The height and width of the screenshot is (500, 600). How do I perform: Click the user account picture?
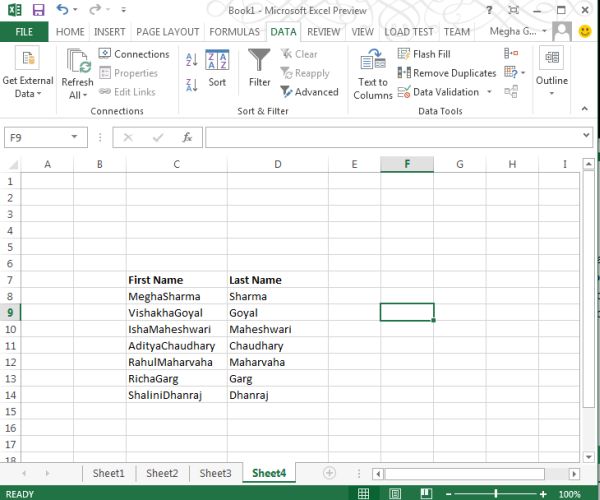tap(562, 31)
